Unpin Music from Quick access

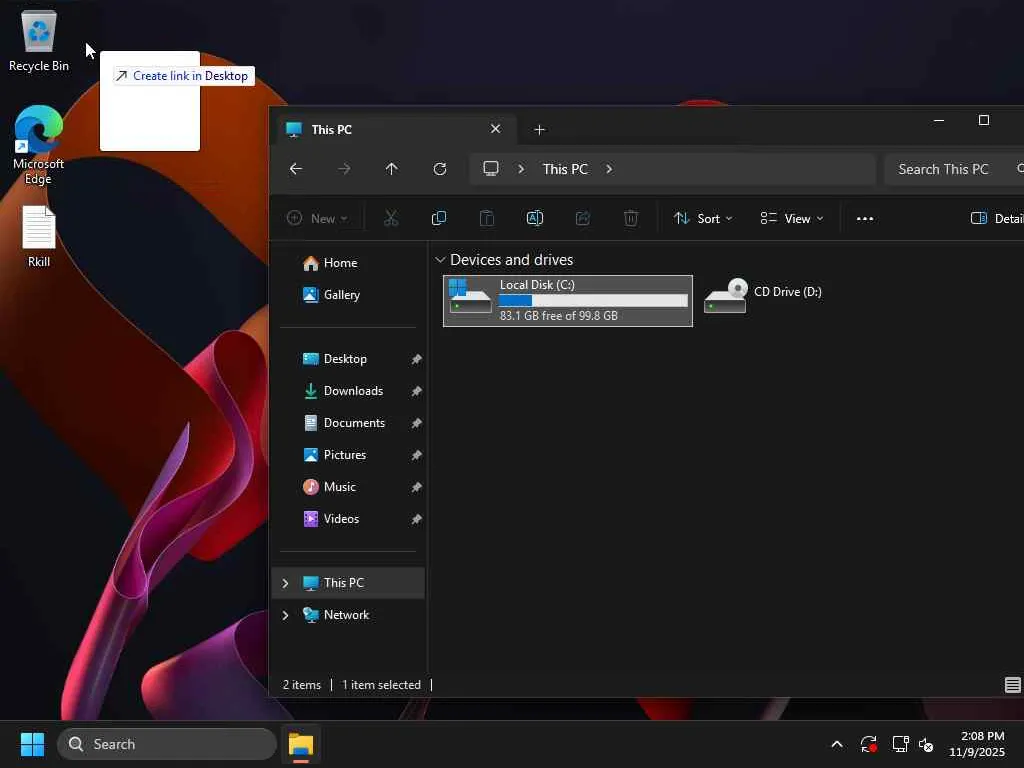click(x=416, y=487)
